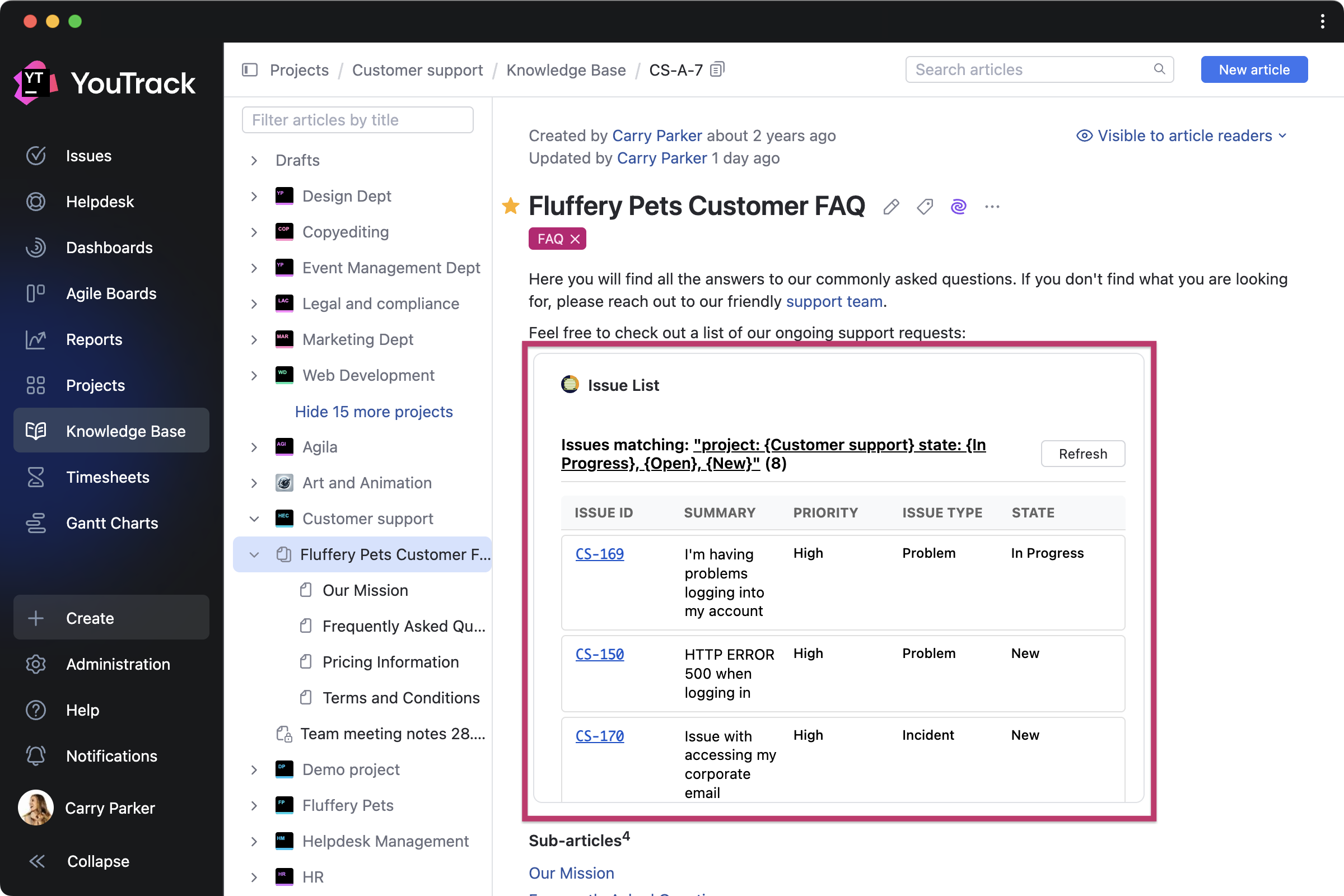Image resolution: width=1344 pixels, height=896 pixels.
Task: Go to Agile Boards in sidebar
Action: point(111,293)
